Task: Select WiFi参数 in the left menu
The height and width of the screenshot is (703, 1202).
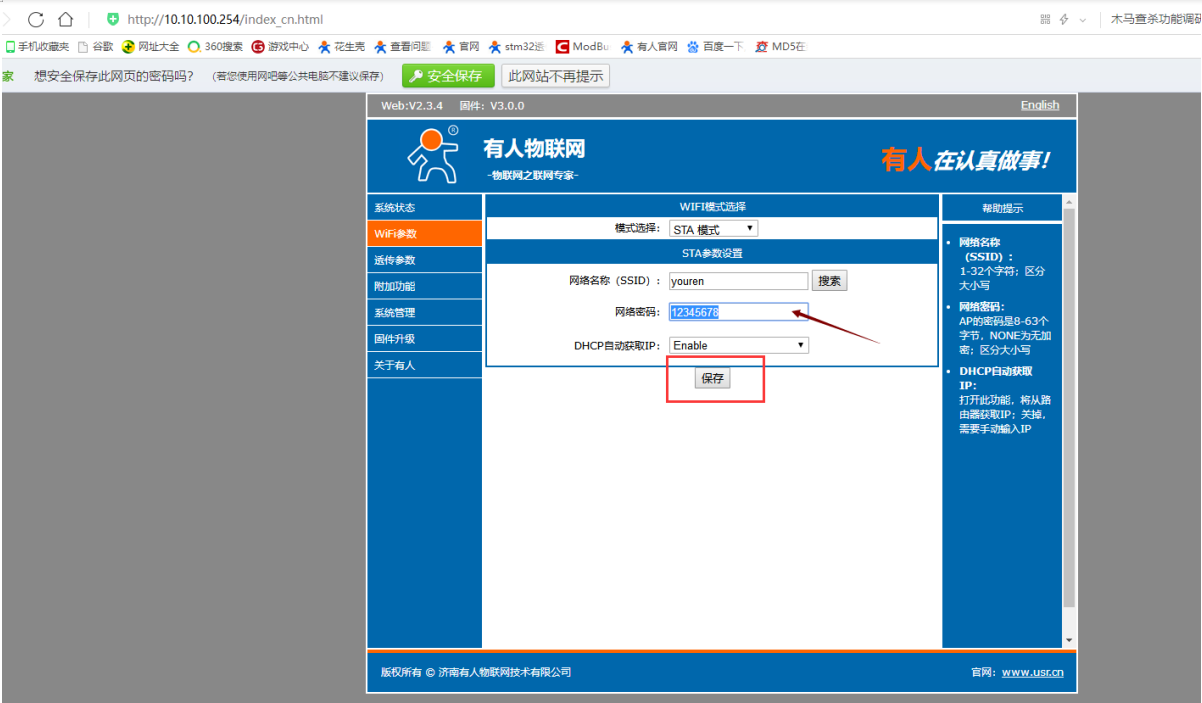Action: pyautogui.click(x=424, y=234)
